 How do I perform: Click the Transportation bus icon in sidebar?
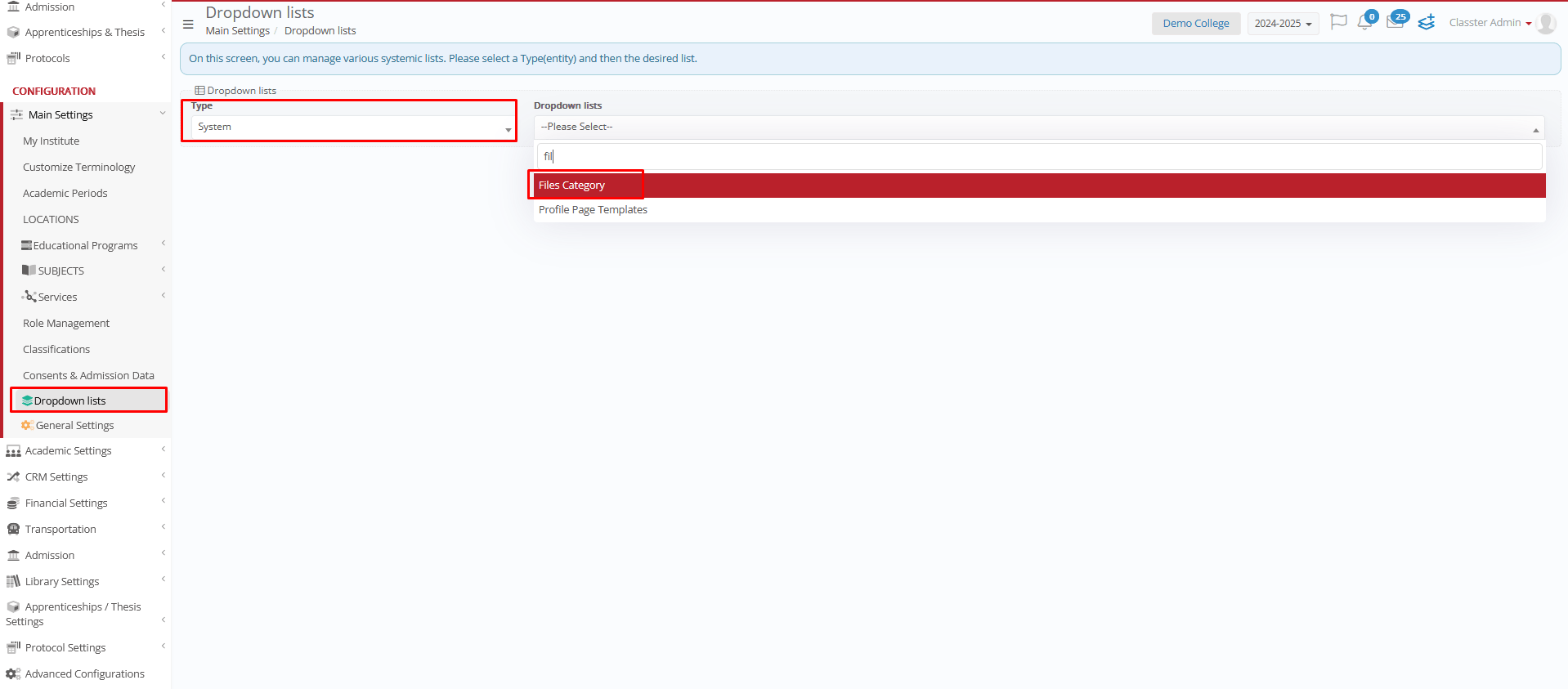pyautogui.click(x=13, y=530)
